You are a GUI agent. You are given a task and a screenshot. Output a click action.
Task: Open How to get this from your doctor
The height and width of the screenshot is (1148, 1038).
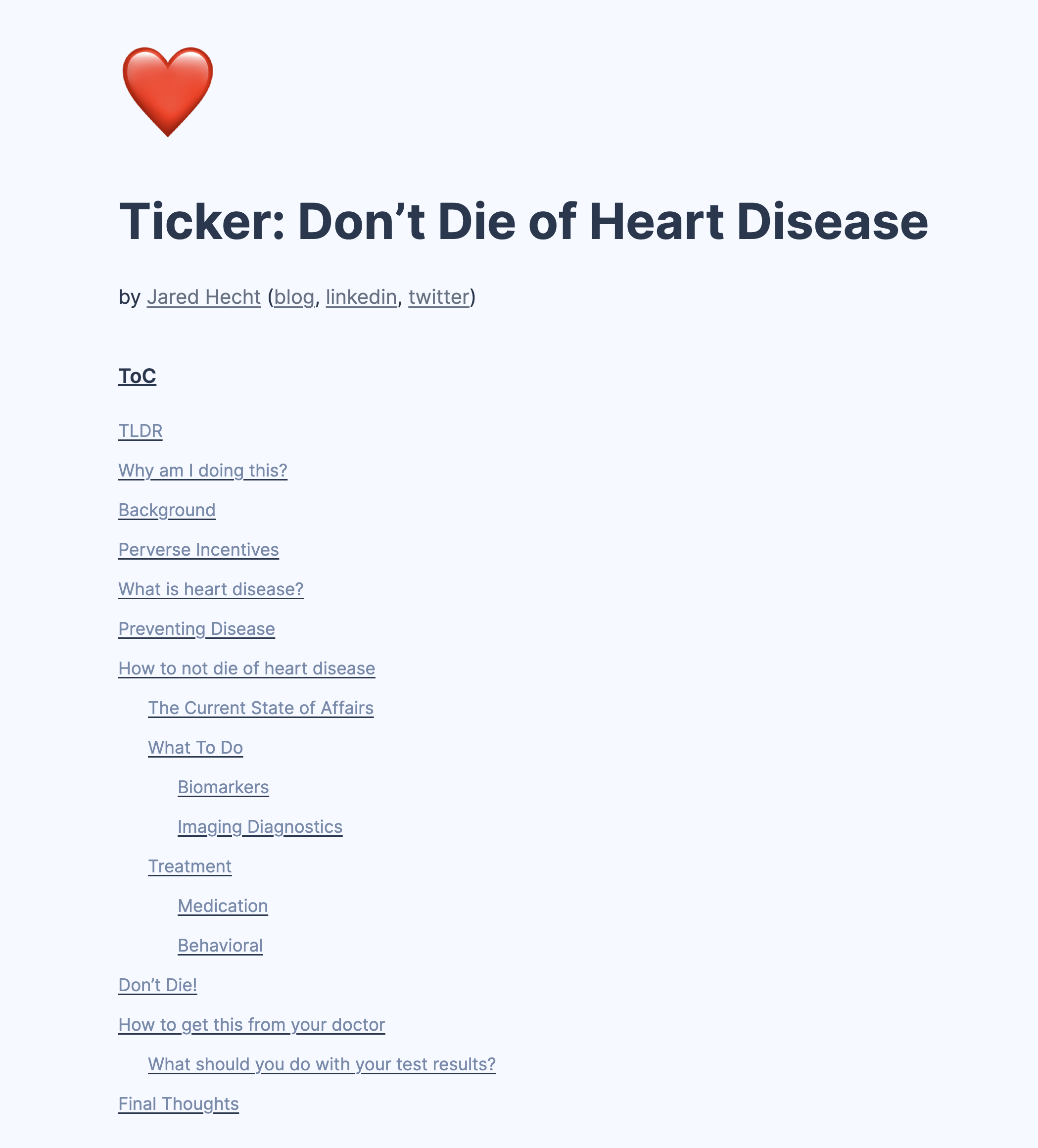point(252,1024)
